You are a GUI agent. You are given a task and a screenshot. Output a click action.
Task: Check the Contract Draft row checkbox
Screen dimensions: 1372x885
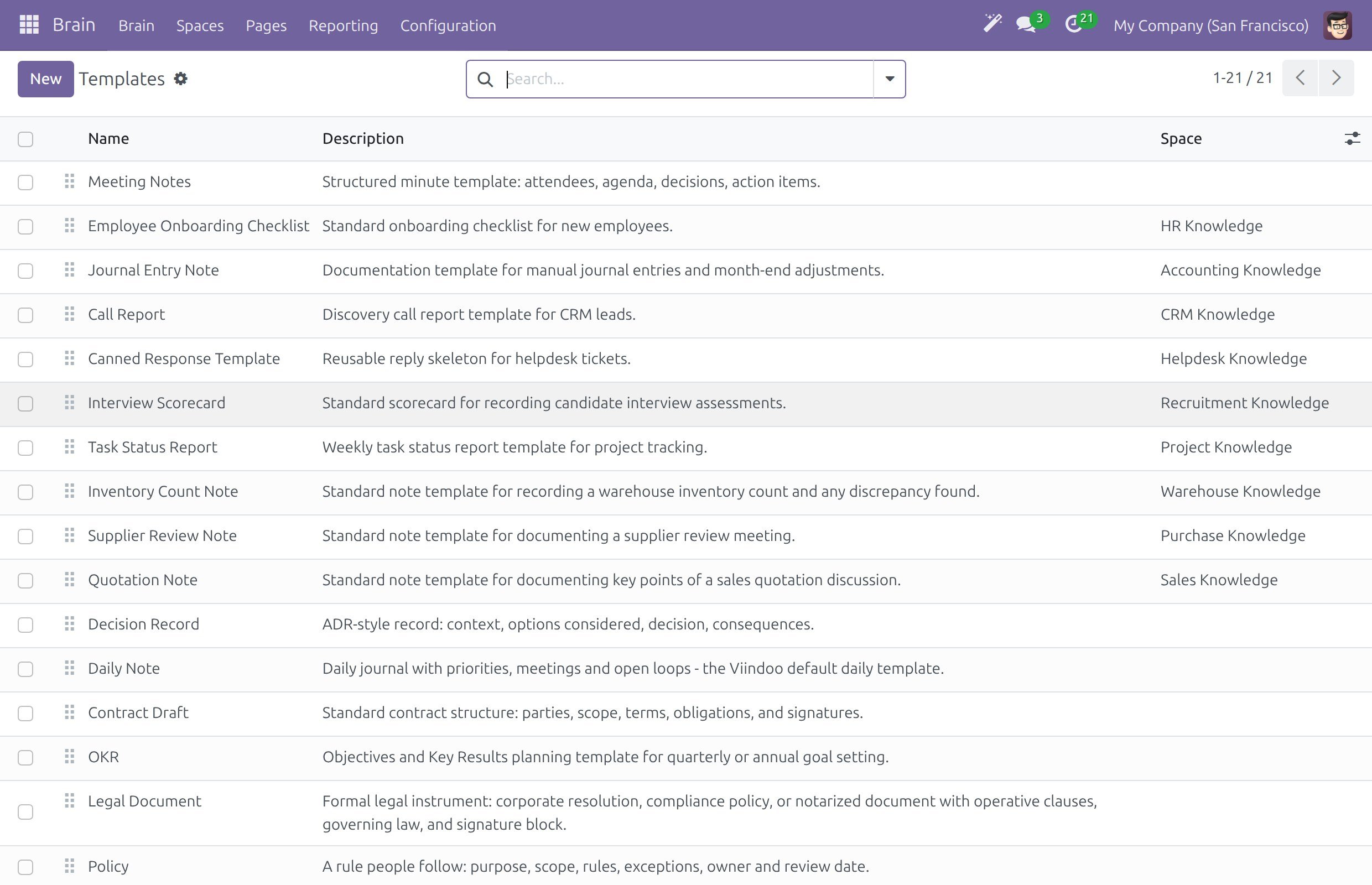[x=25, y=713]
